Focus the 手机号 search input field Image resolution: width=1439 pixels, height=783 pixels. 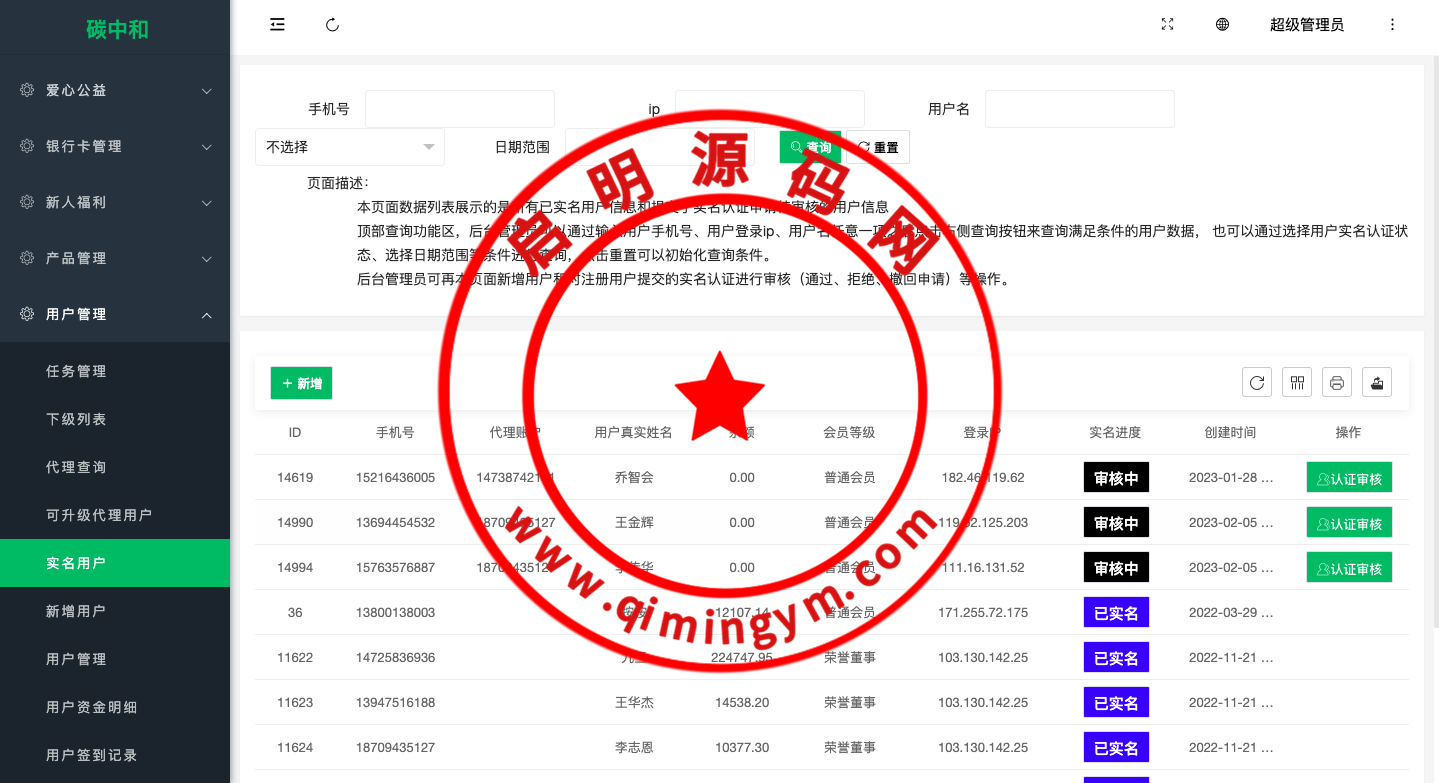click(x=459, y=109)
